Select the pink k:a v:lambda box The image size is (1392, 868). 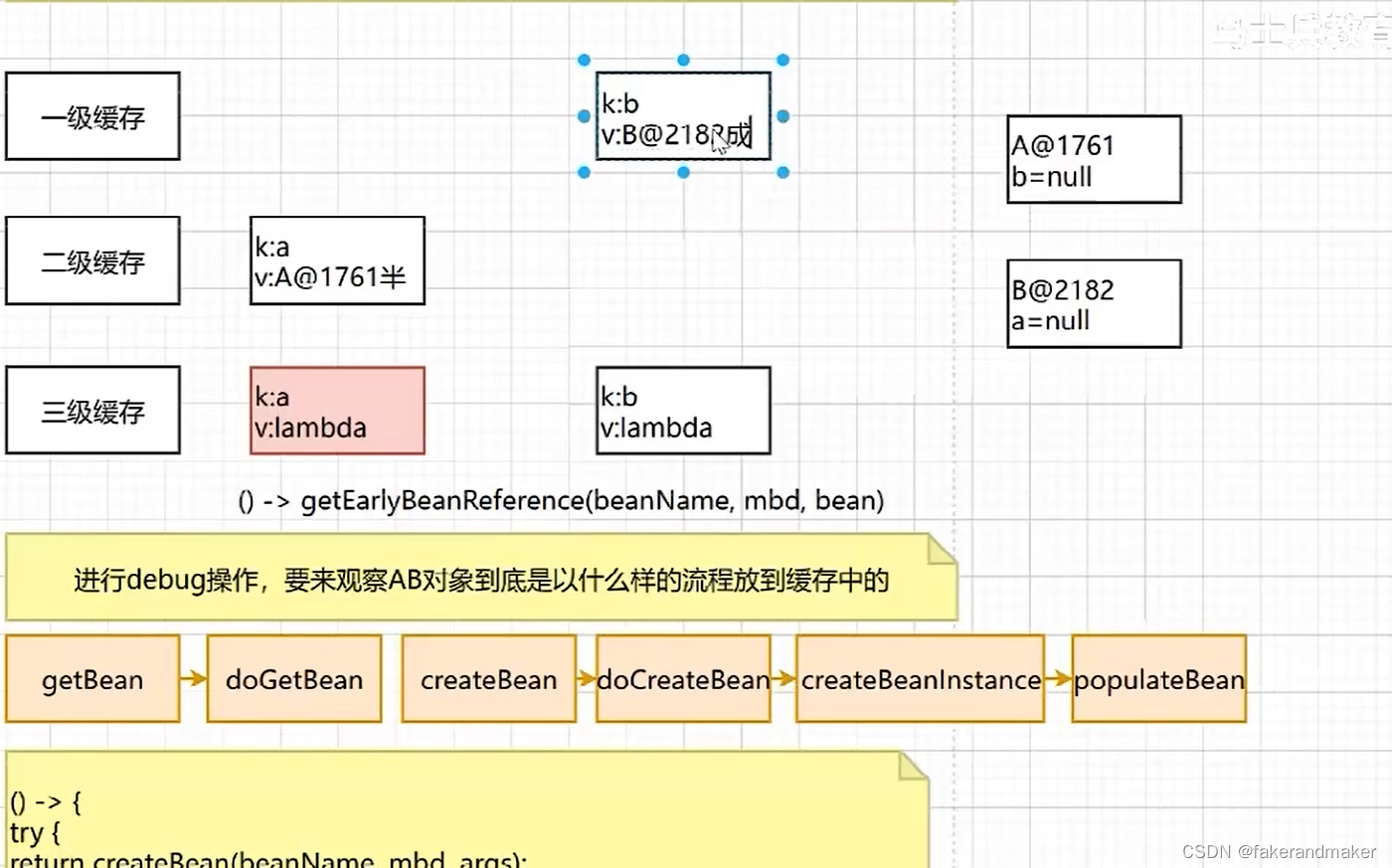pos(337,411)
